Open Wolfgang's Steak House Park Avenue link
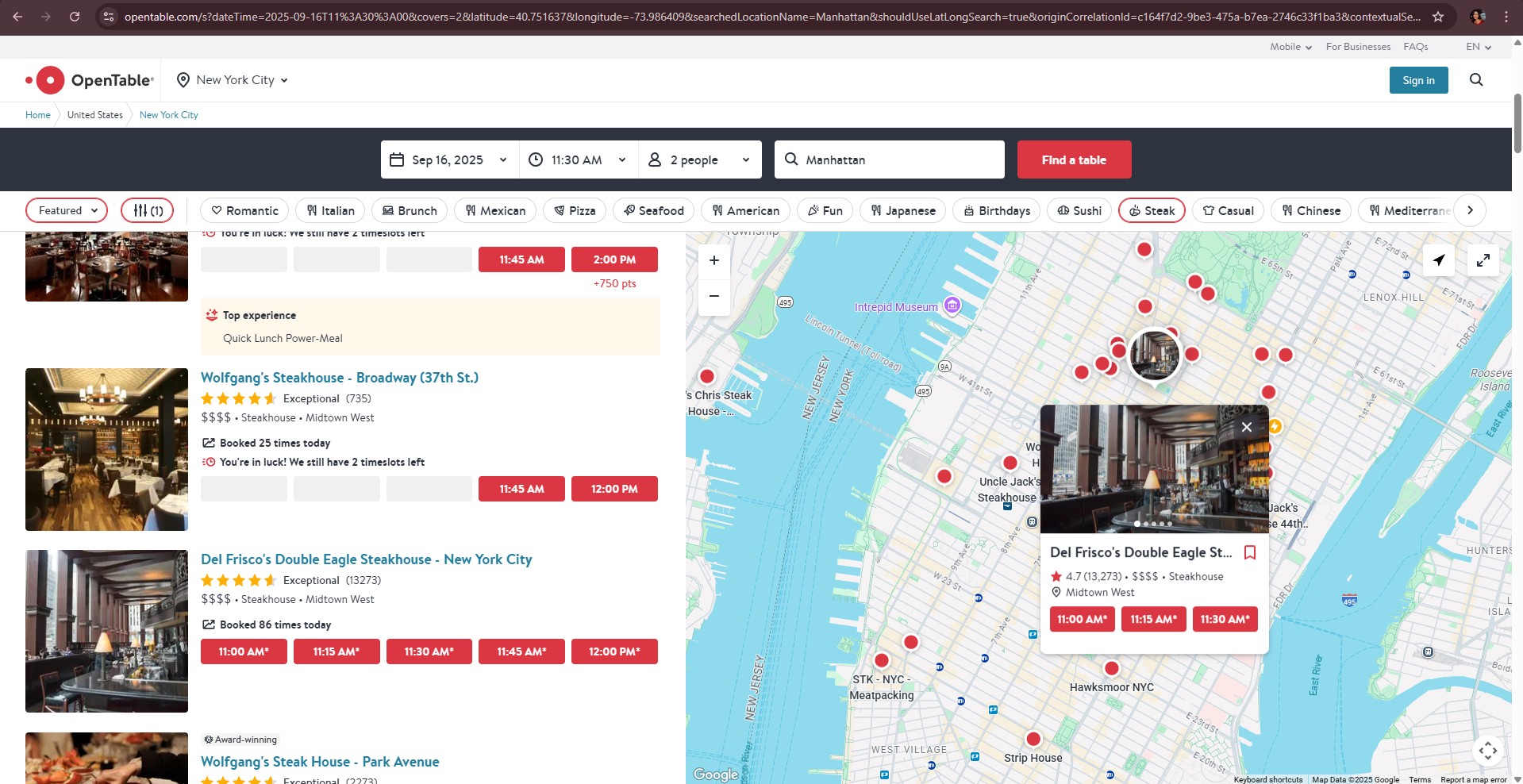The height and width of the screenshot is (784, 1523). pos(320,762)
